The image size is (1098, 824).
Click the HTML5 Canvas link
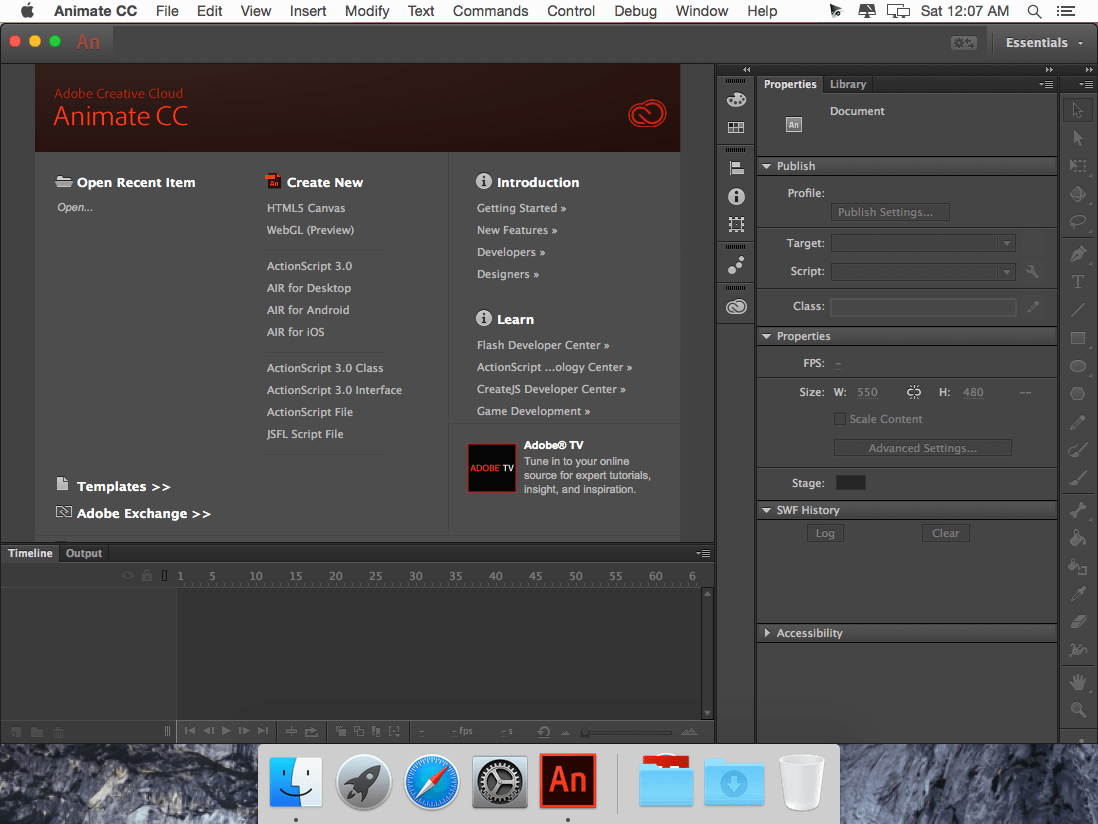[306, 208]
